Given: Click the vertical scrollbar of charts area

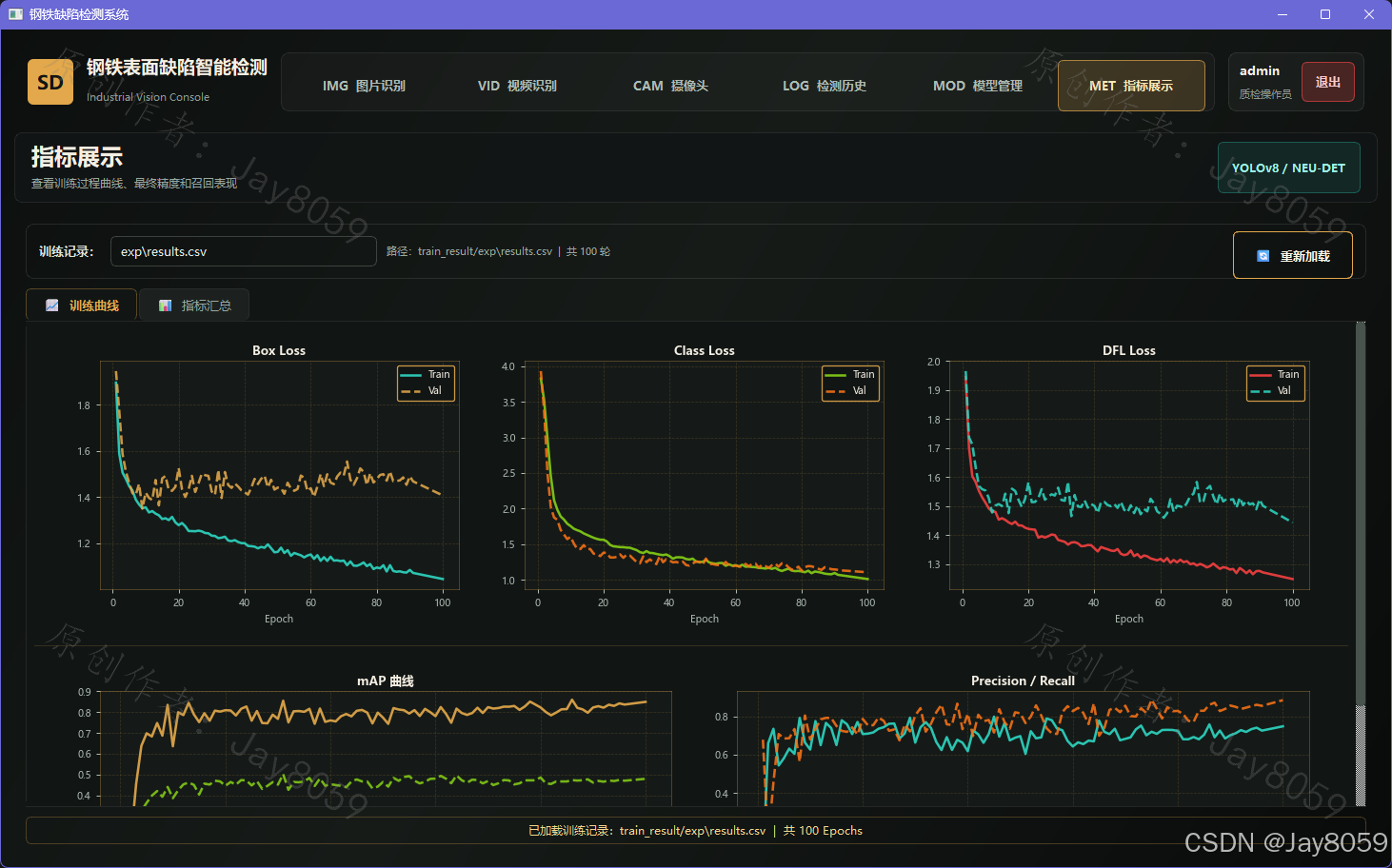Looking at the screenshot, I should tap(1361, 563).
